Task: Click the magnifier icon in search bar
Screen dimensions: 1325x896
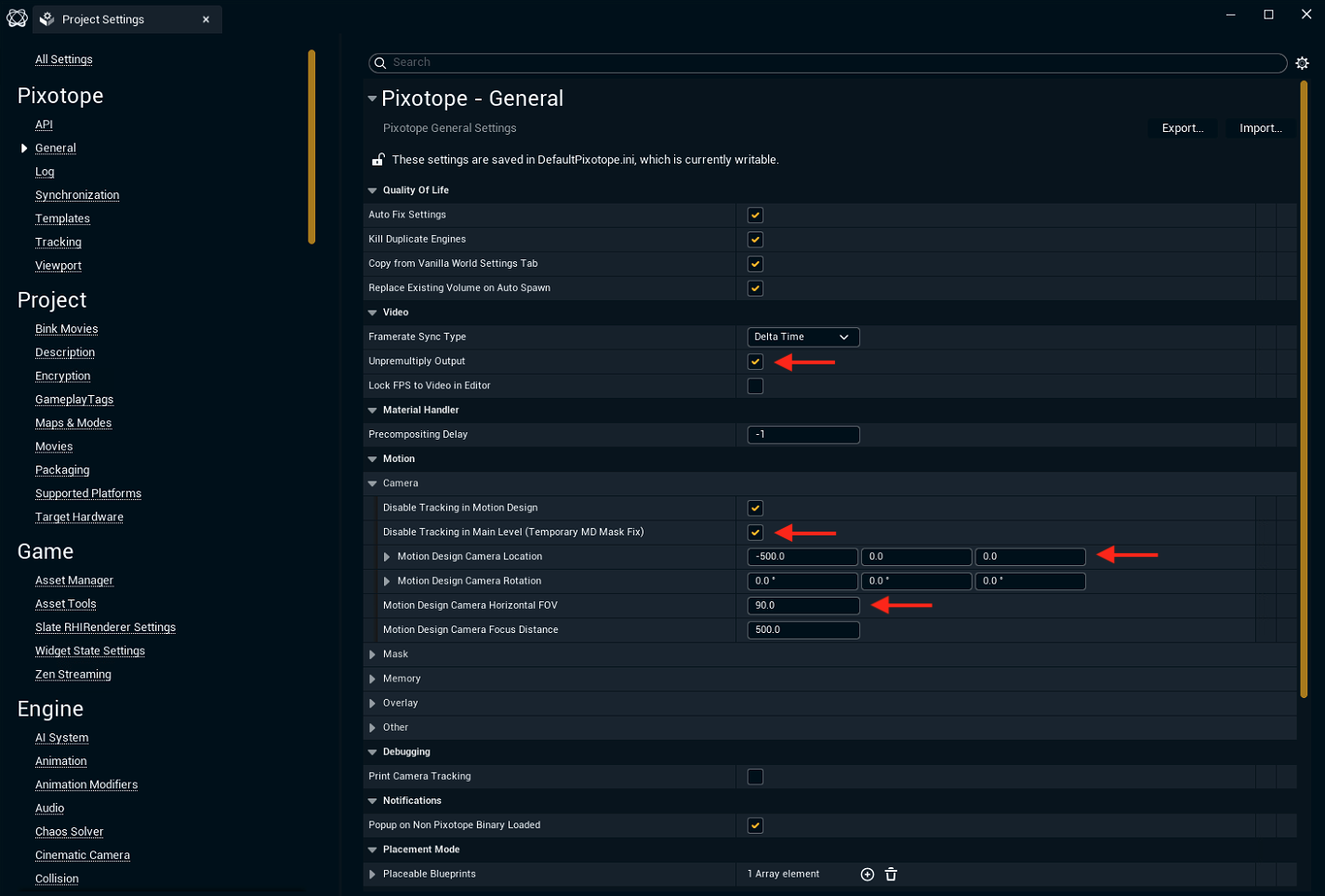Action: tap(380, 63)
